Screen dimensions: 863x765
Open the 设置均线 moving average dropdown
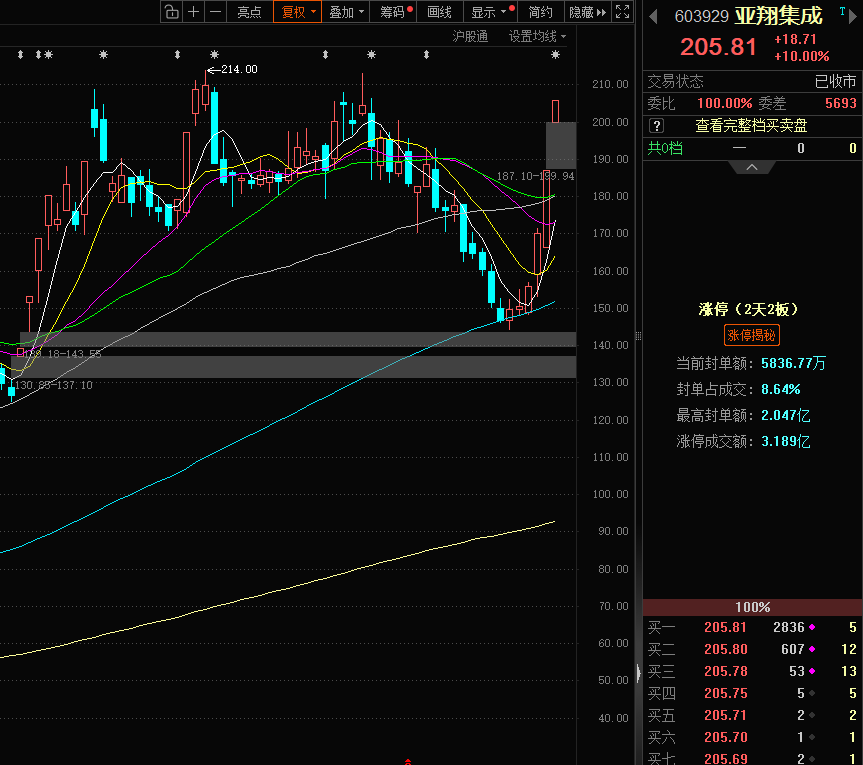point(537,37)
